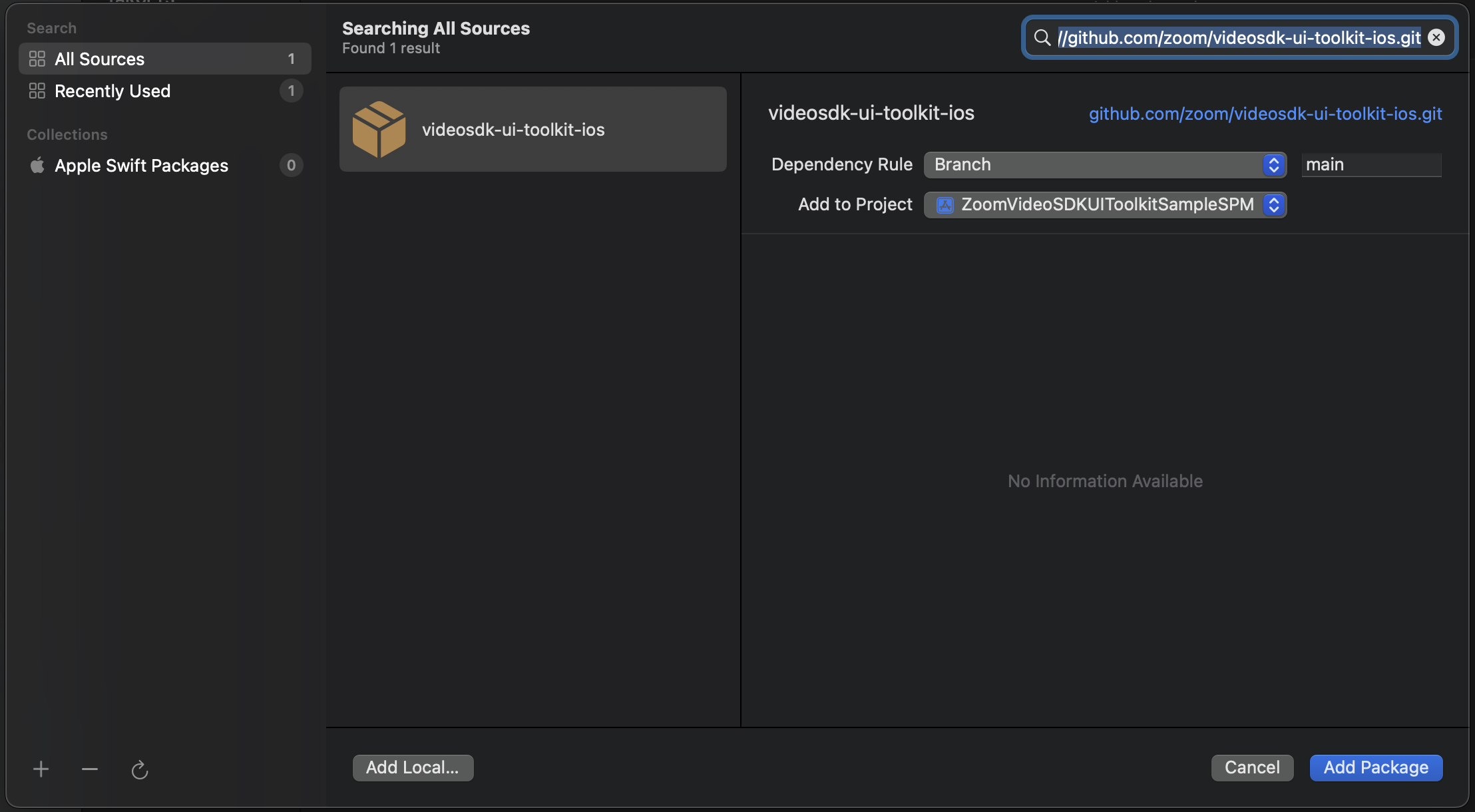
Task: Click the Branch dropdown stepper arrows
Action: (1272, 164)
